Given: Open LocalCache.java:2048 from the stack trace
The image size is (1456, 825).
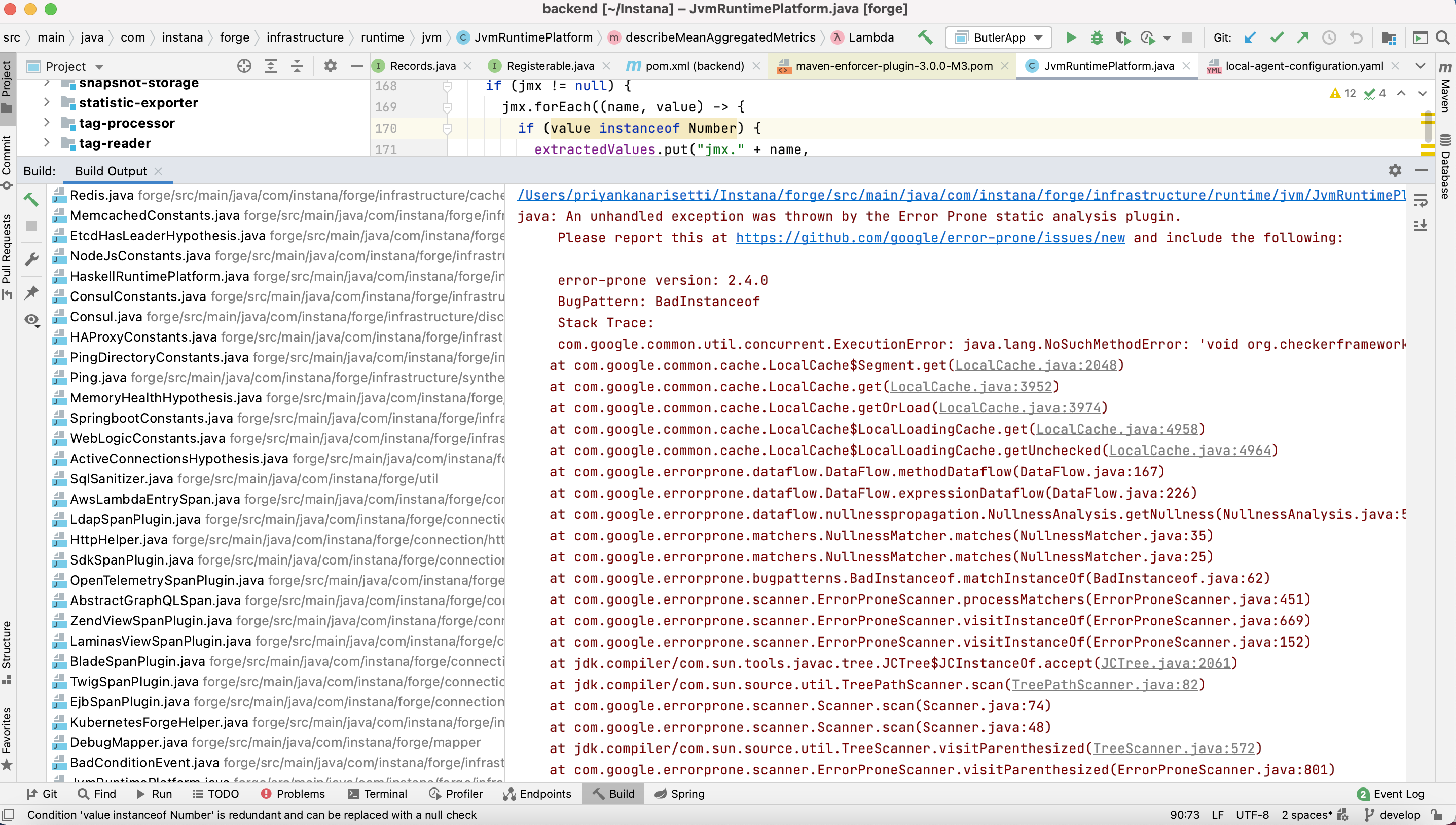Looking at the screenshot, I should (x=1037, y=365).
